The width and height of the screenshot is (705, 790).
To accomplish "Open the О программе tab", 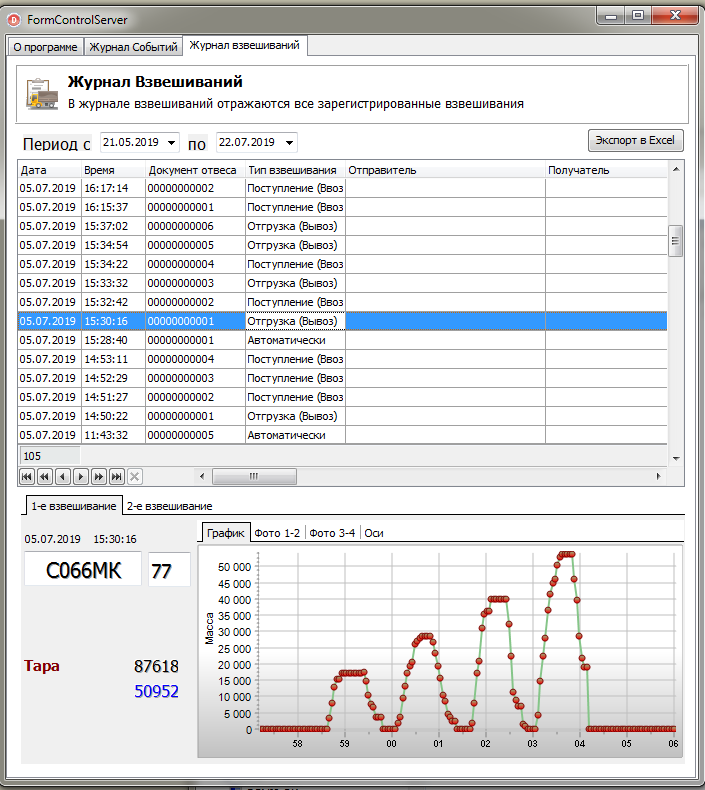I will (46, 47).
